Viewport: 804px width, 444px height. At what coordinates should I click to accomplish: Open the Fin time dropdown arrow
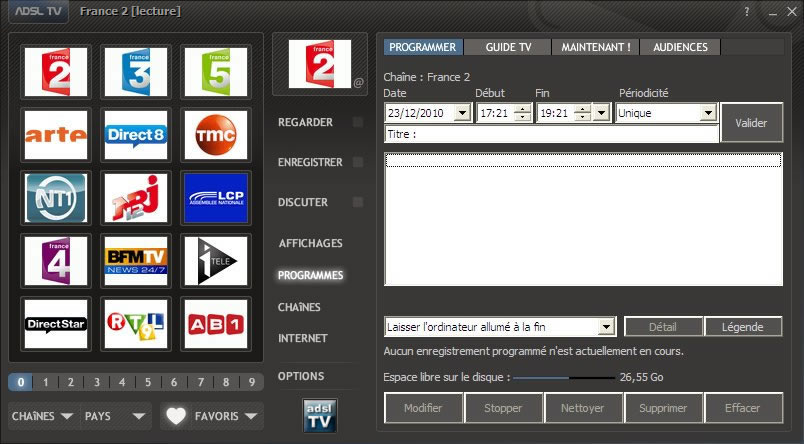pyautogui.click(x=601, y=113)
